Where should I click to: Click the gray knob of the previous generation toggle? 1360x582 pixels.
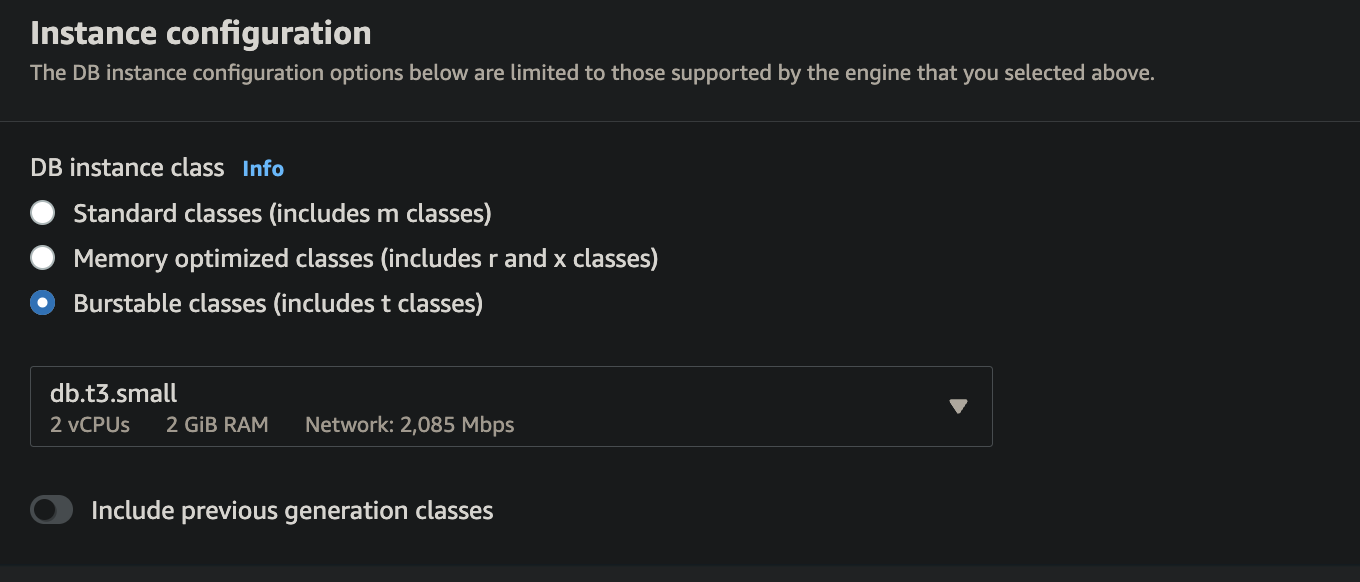coord(43,511)
